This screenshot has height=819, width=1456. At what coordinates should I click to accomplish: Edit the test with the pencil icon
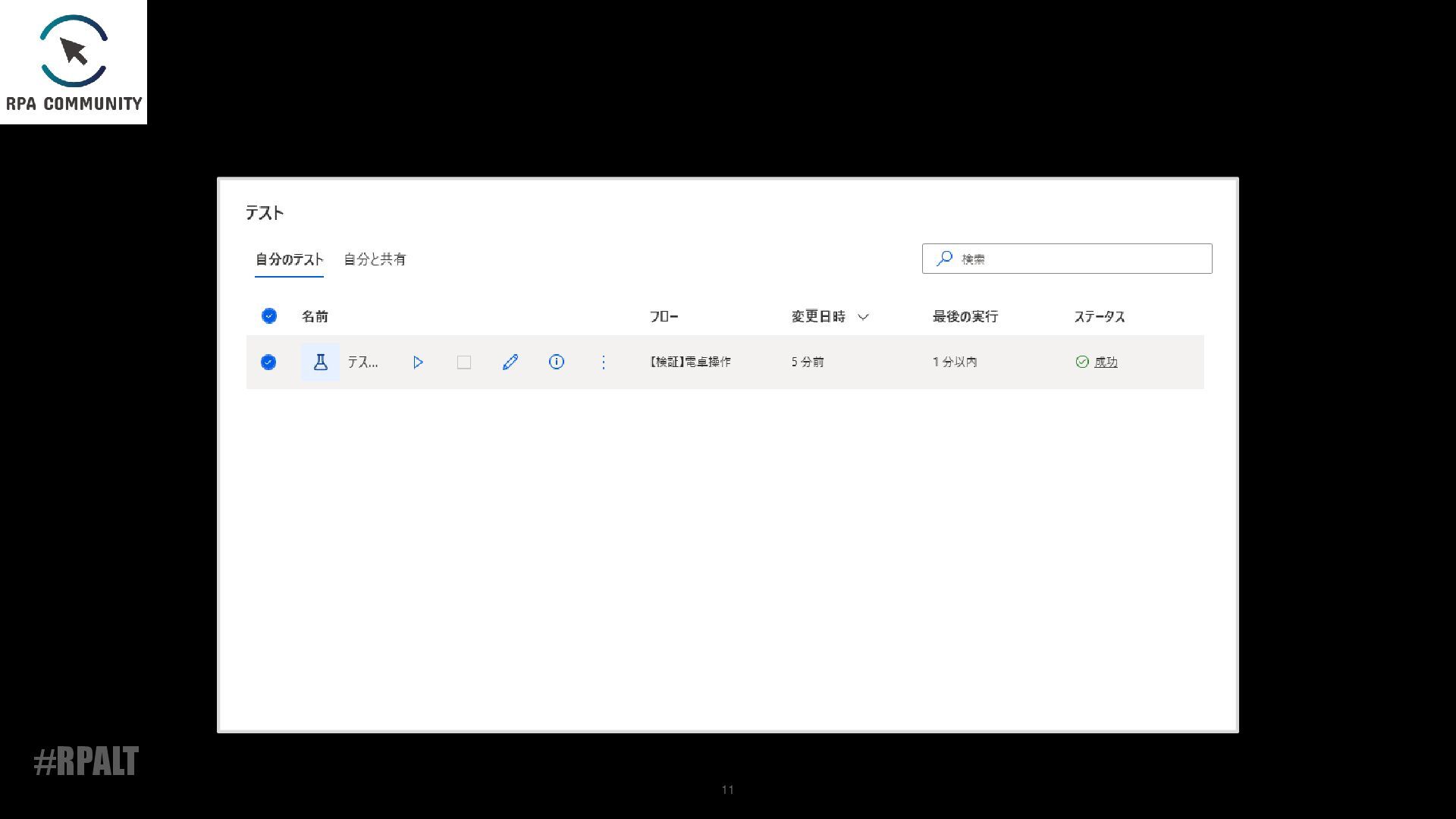pos(510,362)
